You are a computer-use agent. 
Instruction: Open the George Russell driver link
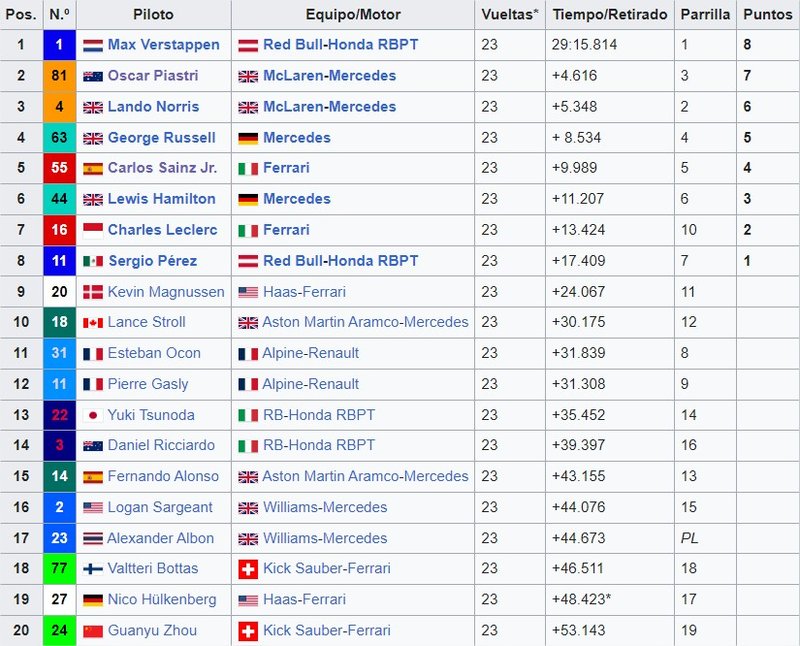coord(161,137)
